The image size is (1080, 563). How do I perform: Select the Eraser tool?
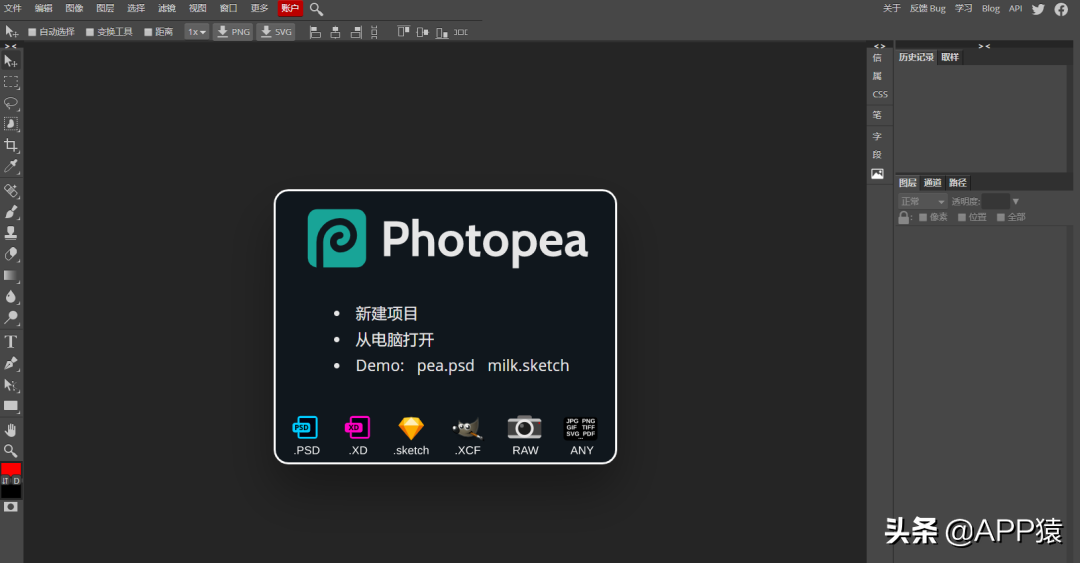click(x=11, y=254)
